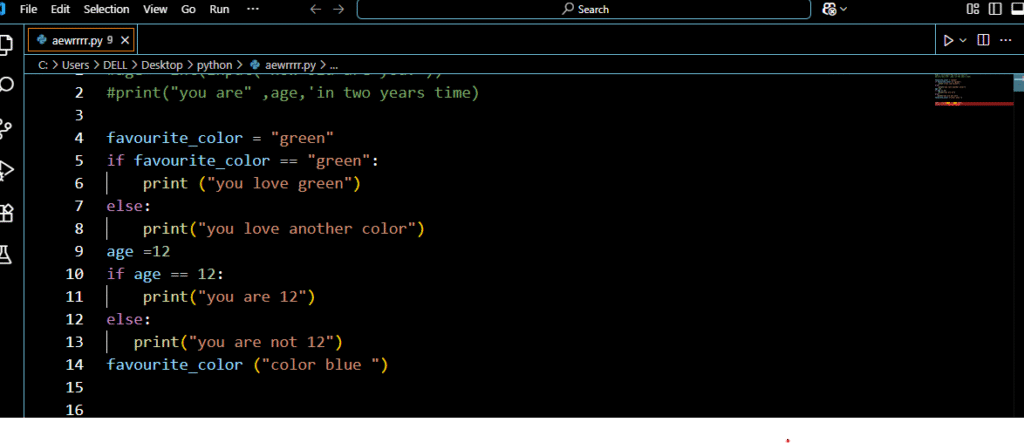Viewport: 1024px width, 443px height.
Task: Click the Desktop breadcrumb folder
Action: pyautogui.click(x=161, y=65)
